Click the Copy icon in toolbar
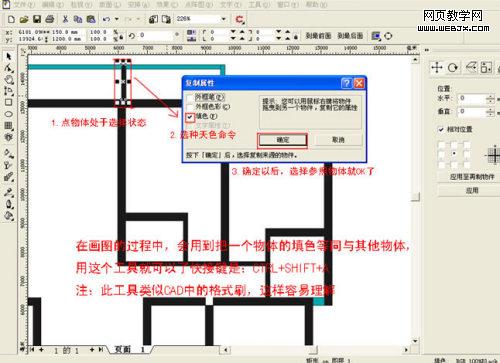 coord(78,19)
